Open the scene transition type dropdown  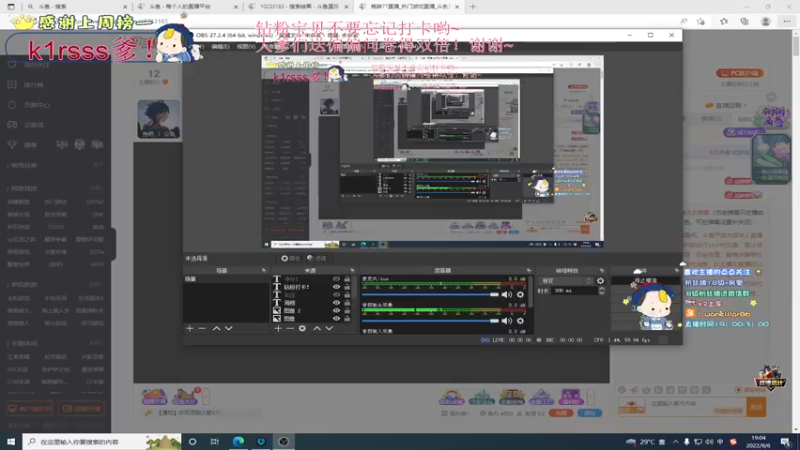(566, 281)
